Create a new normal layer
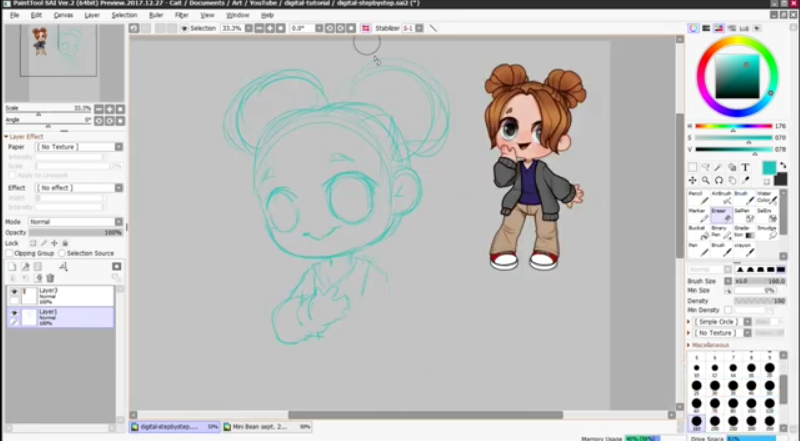Screen dimensions: 800x441 tap(12, 266)
